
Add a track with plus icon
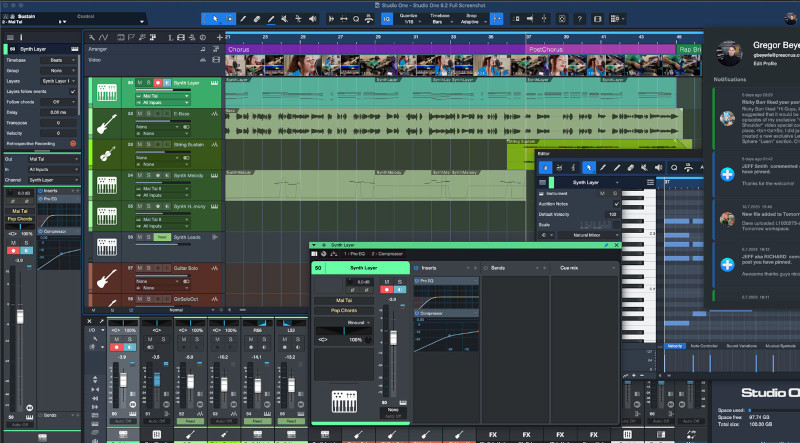pos(219,37)
